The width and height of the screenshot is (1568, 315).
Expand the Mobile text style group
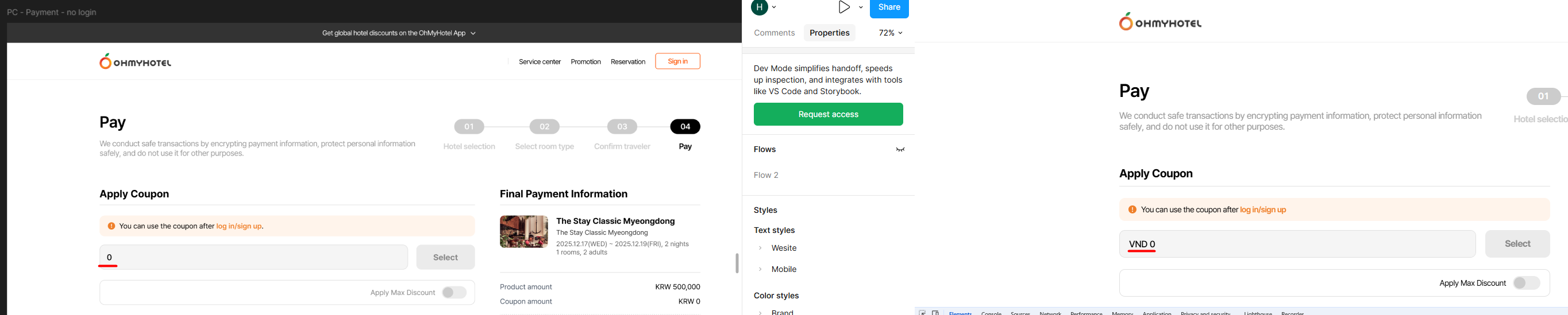click(x=760, y=270)
